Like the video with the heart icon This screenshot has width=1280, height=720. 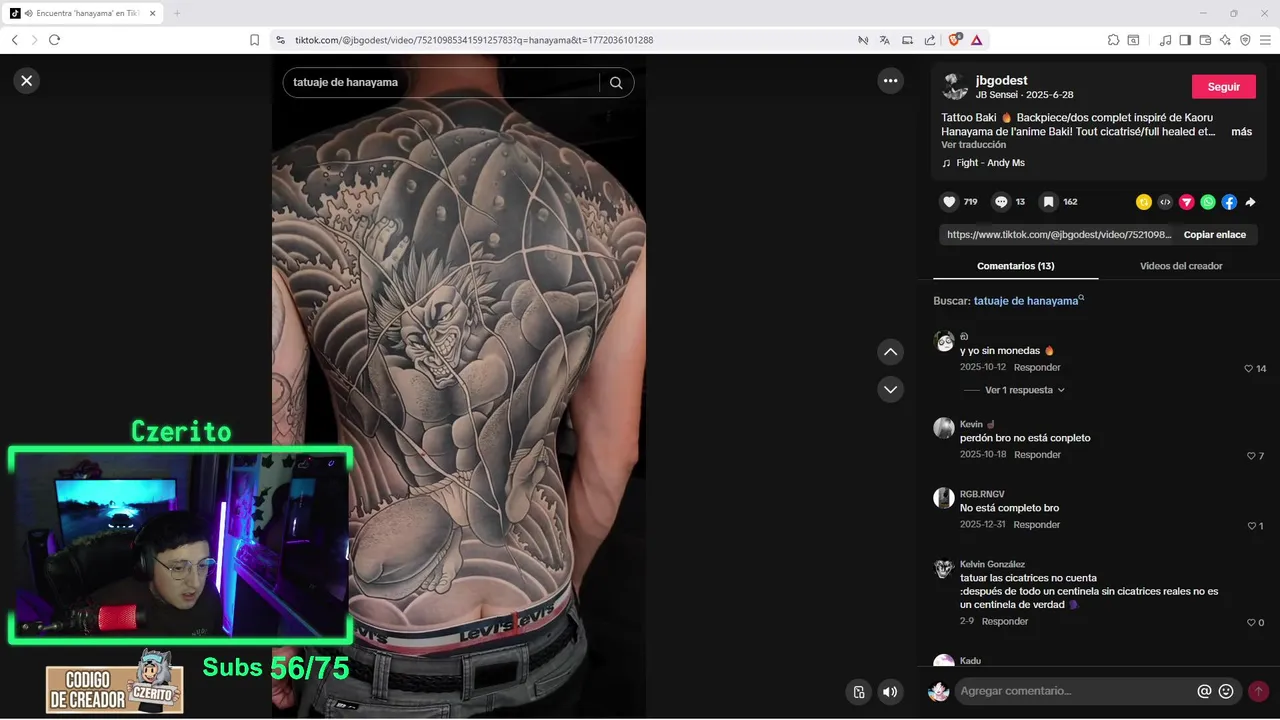[x=950, y=202]
